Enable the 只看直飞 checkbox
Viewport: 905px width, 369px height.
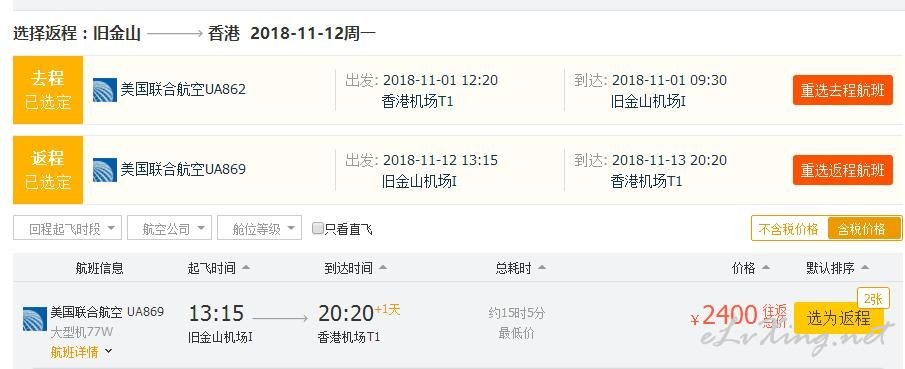pos(317,228)
